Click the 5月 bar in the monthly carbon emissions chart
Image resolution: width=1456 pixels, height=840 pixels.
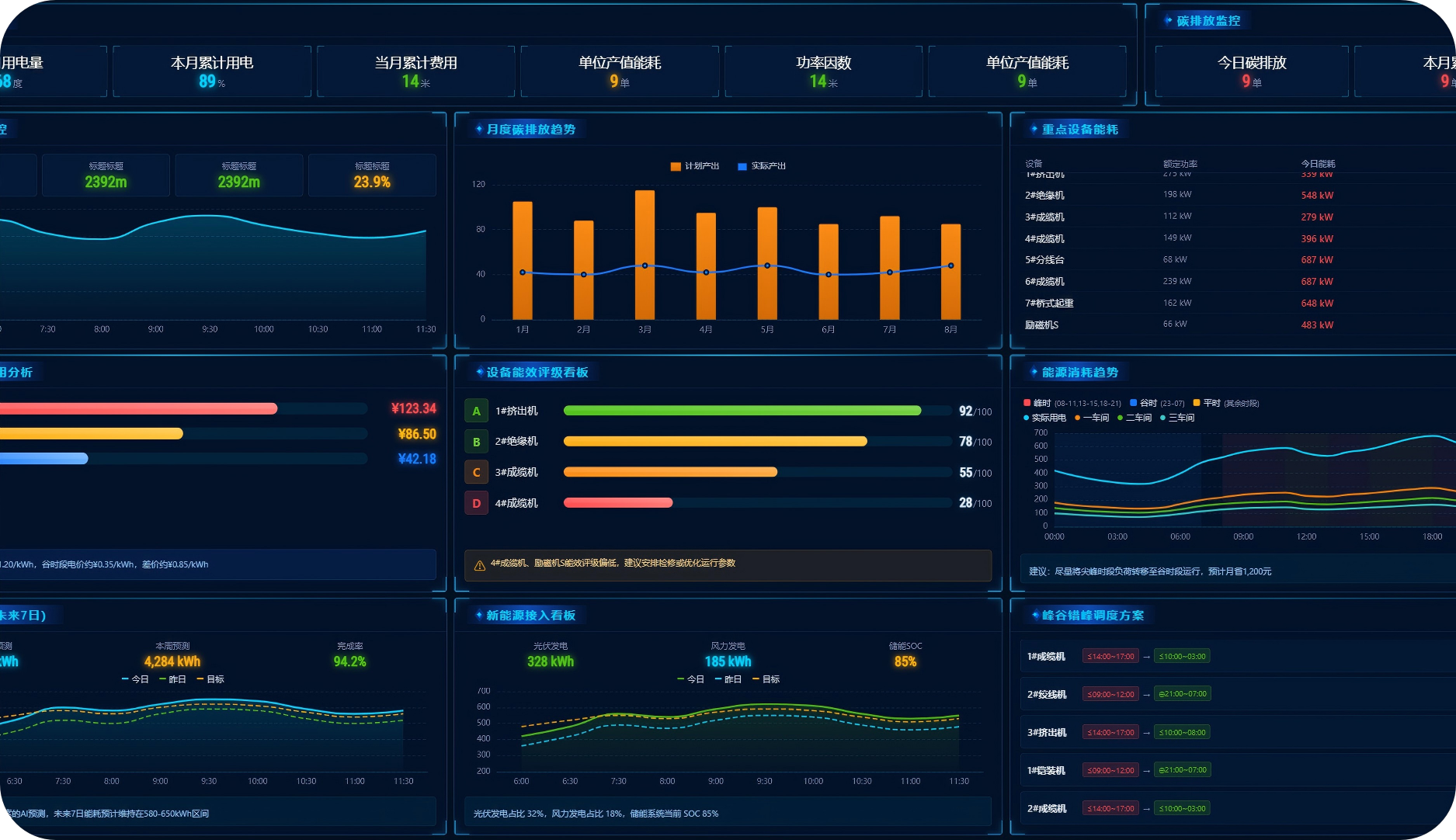tap(767, 263)
